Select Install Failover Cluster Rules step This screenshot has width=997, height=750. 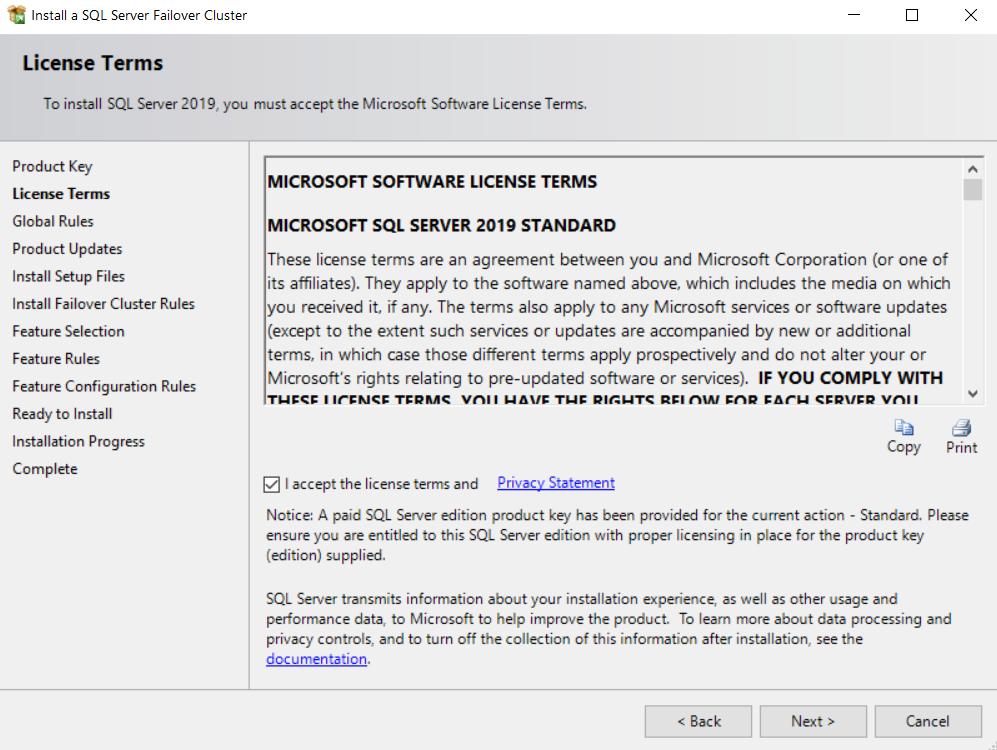coord(103,304)
